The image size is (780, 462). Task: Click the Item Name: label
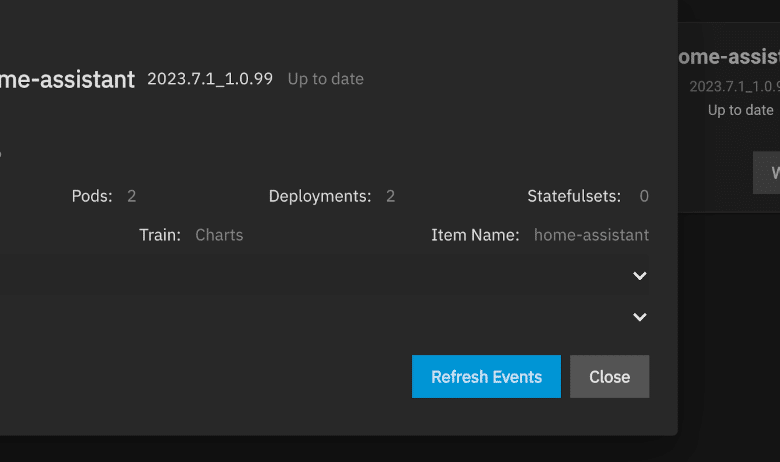click(475, 235)
